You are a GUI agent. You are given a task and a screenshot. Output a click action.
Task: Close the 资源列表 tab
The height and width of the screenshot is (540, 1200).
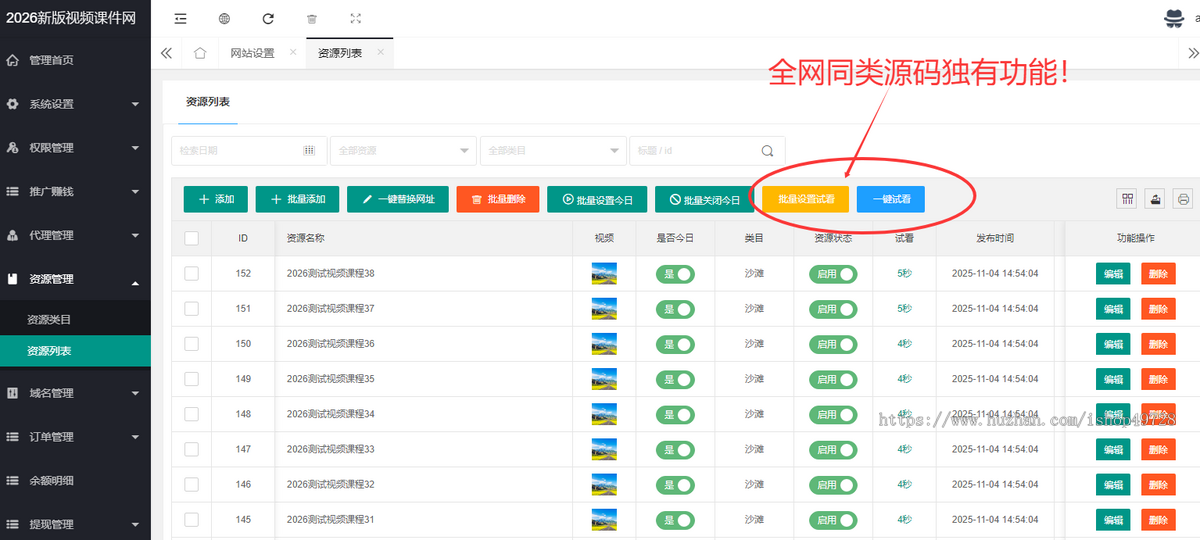click(x=380, y=52)
